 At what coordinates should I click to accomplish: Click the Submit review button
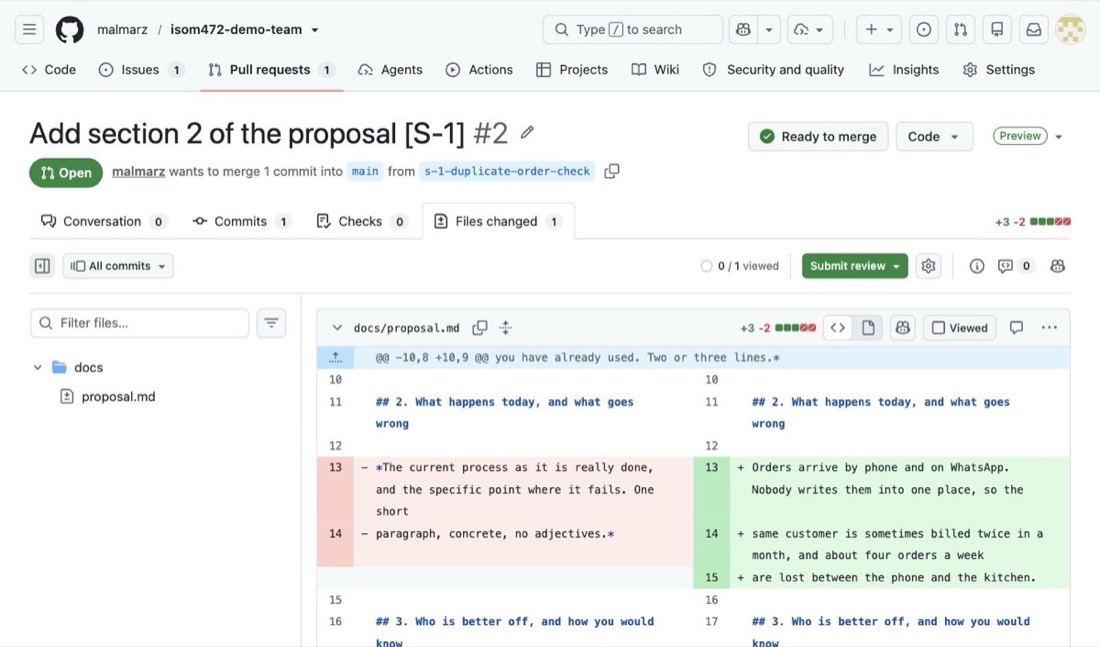click(x=854, y=266)
